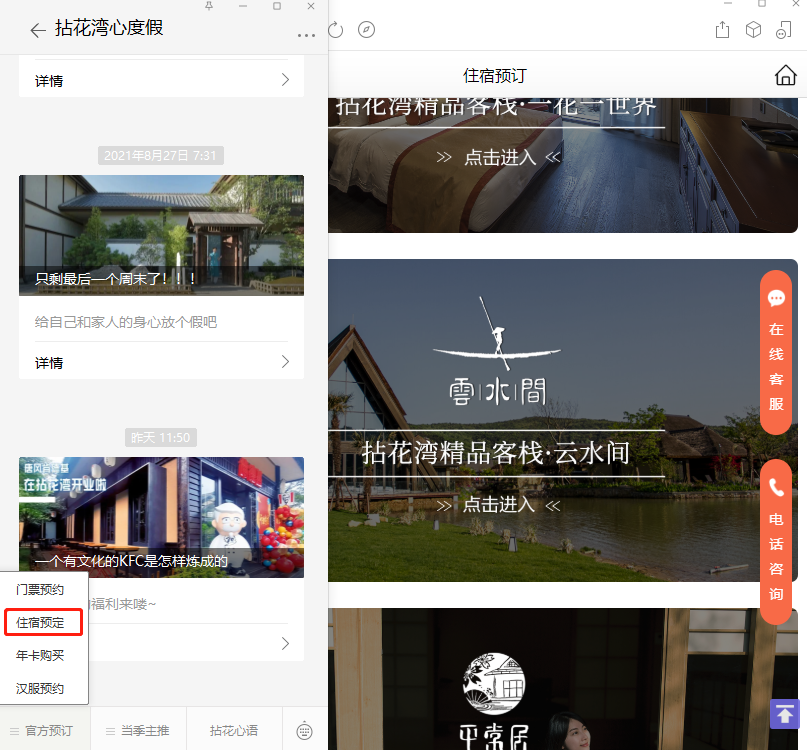Click the refresh page icon
Screen dimensions: 807x750
tap(336, 30)
